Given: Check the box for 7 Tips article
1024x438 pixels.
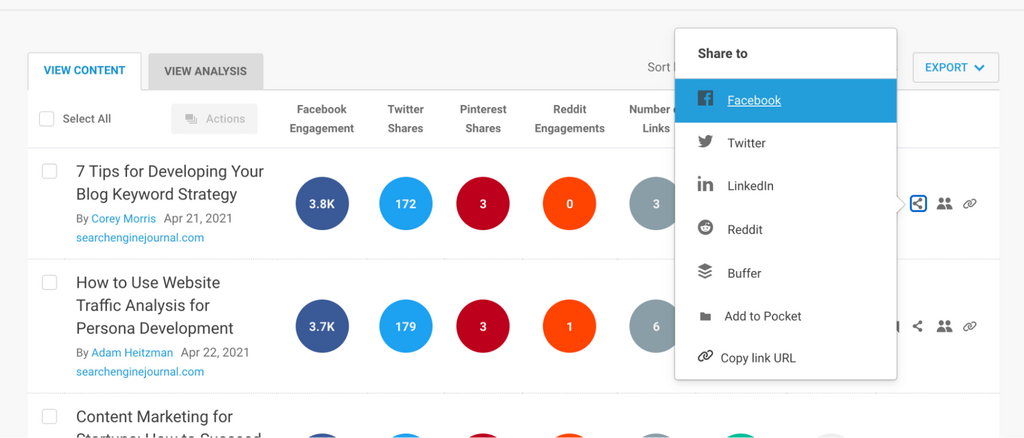Looking at the screenshot, I should [49, 172].
